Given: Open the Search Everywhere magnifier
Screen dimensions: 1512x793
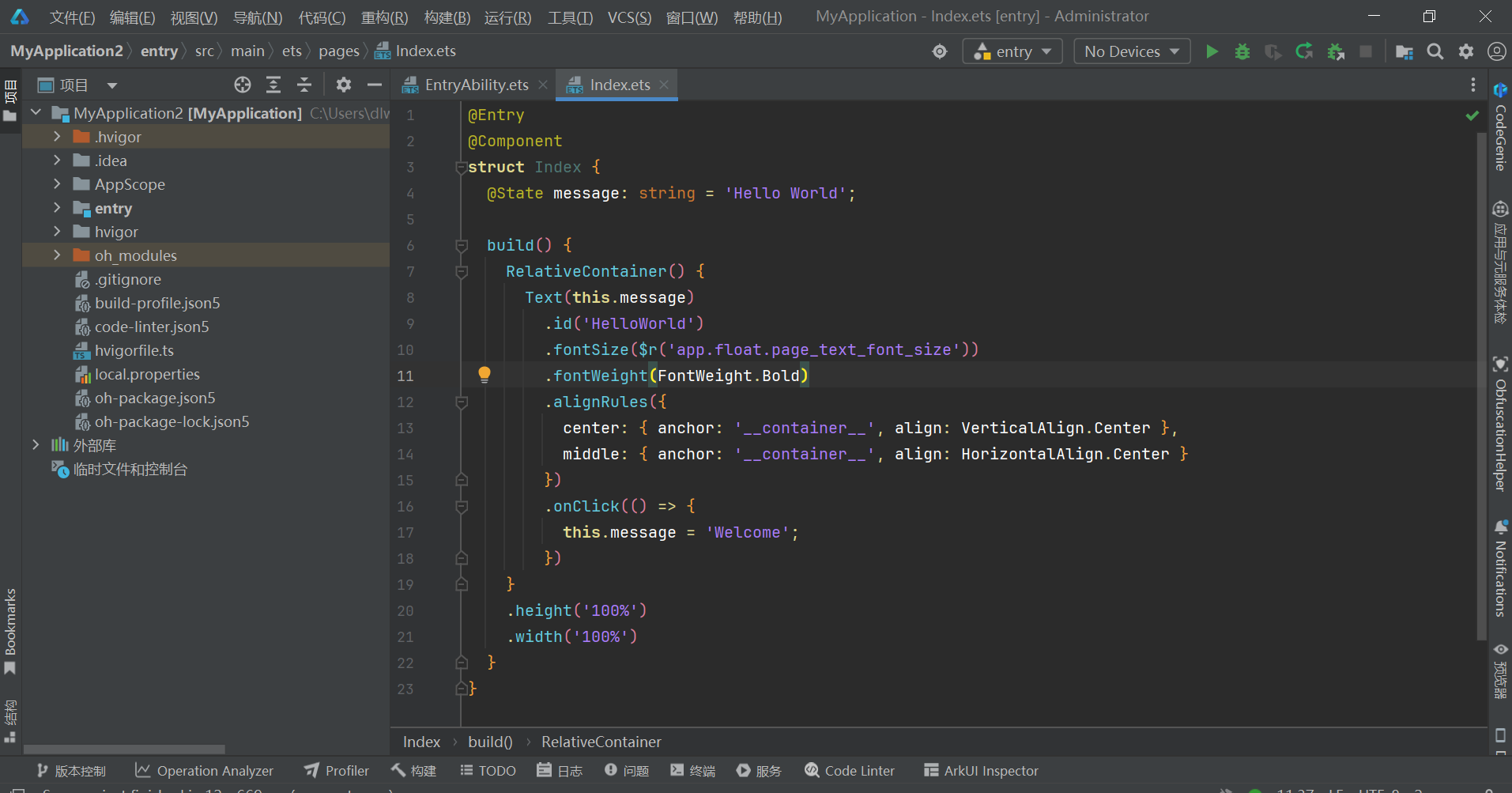Looking at the screenshot, I should (x=1435, y=51).
